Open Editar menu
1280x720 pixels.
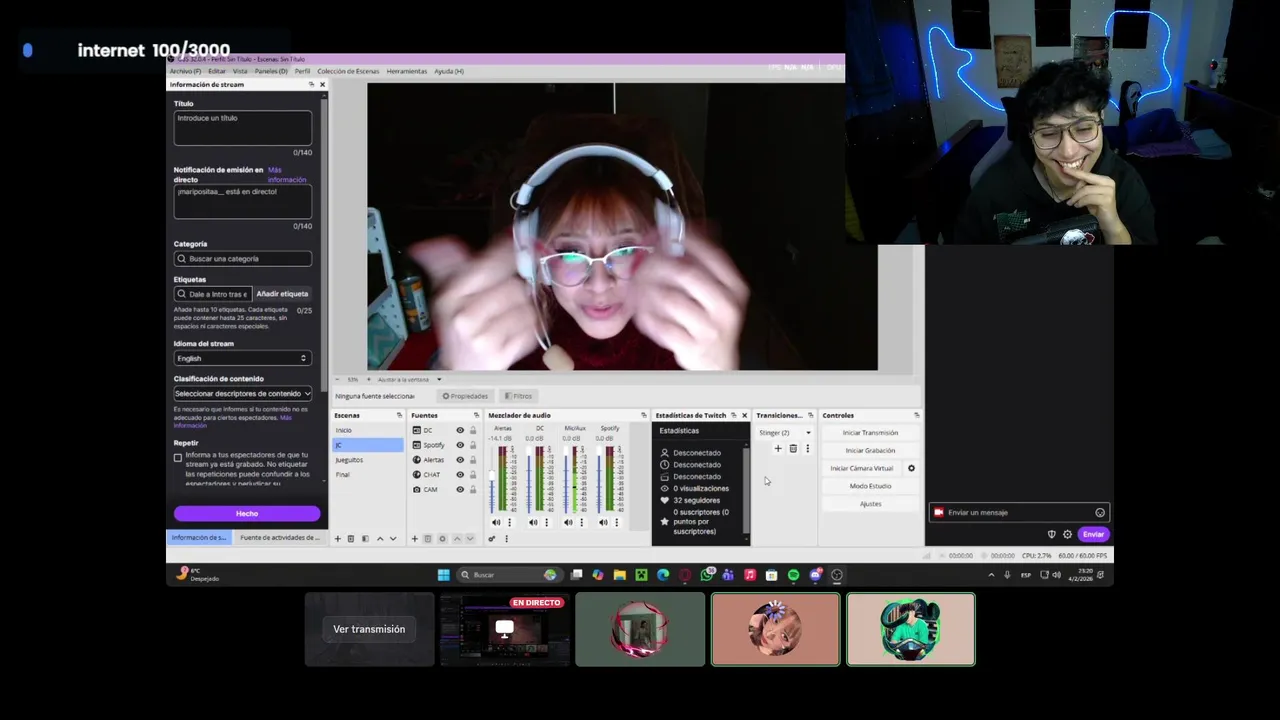pyautogui.click(x=217, y=71)
